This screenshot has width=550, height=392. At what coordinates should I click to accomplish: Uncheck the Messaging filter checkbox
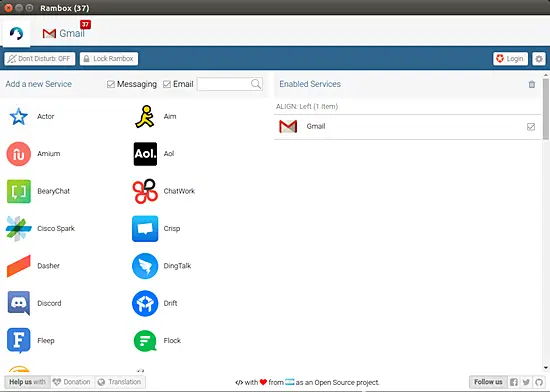point(110,84)
